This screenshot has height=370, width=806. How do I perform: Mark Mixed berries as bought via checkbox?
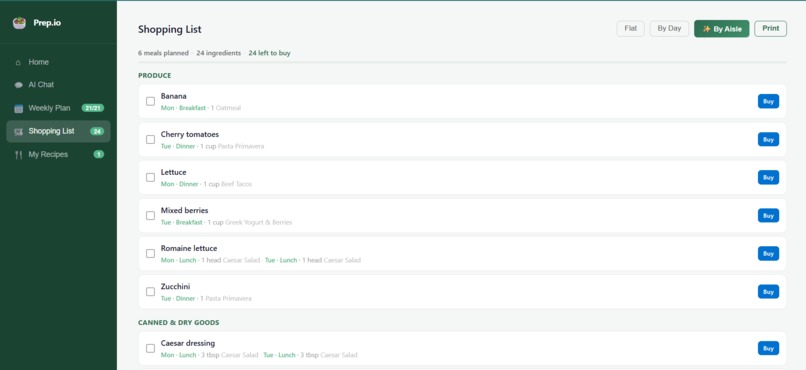(150, 215)
